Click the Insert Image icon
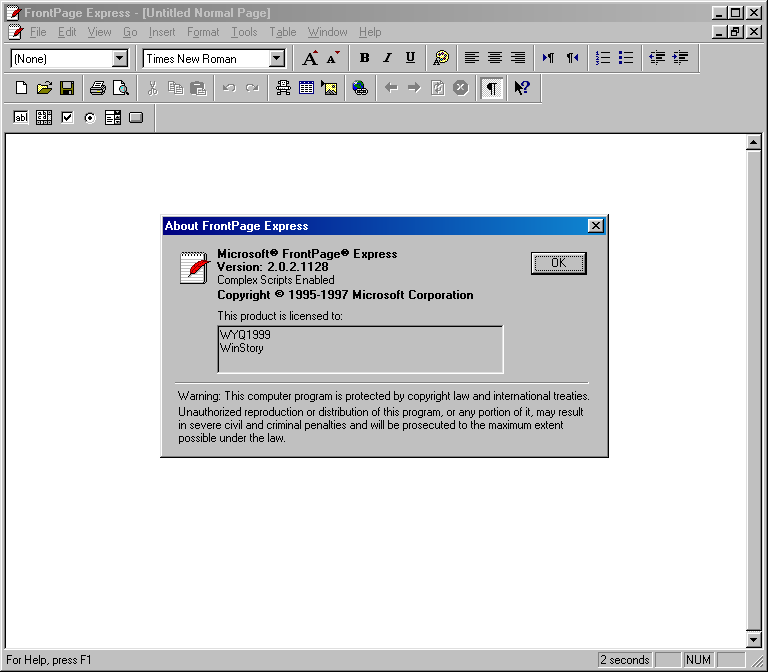The height and width of the screenshot is (672, 768). [329, 88]
